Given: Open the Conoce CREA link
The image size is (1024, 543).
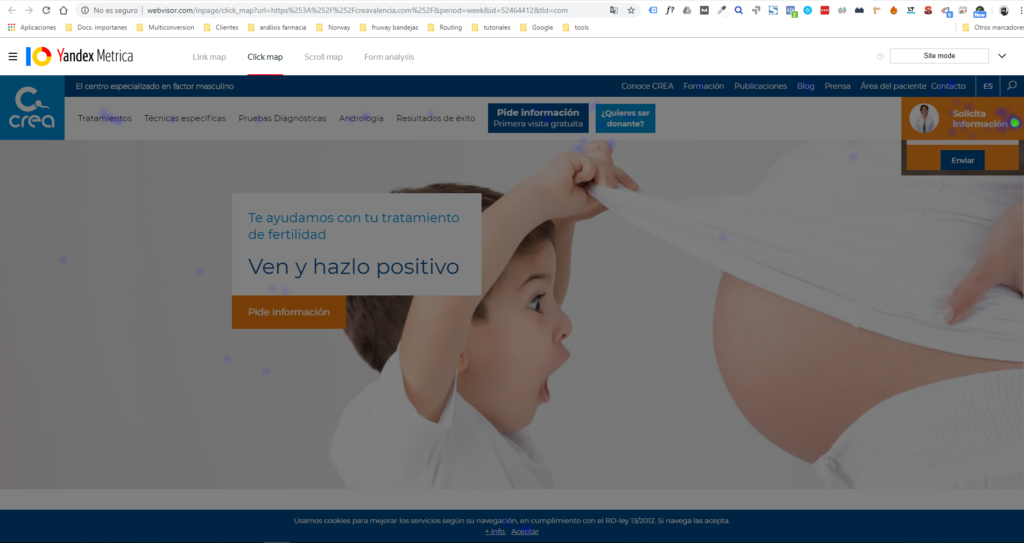Looking at the screenshot, I should 647,86.
